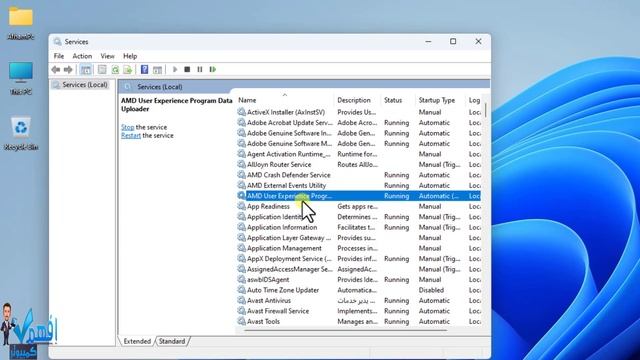Image resolution: width=640 pixels, height=360 pixels.
Task: Select the AMD External Events Utility row
Action: coord(358,185)
